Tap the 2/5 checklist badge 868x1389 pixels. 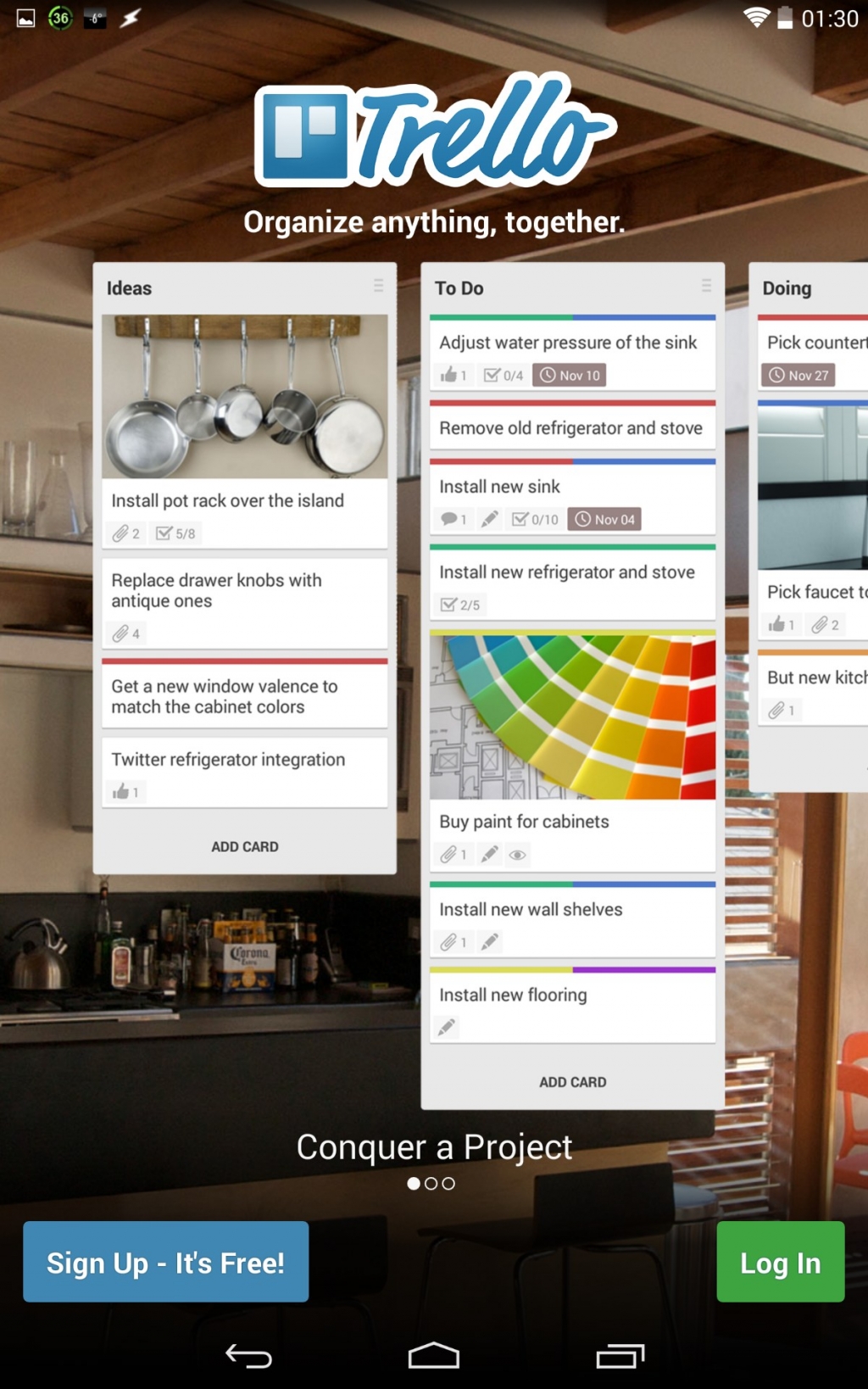tap(460, 605)
